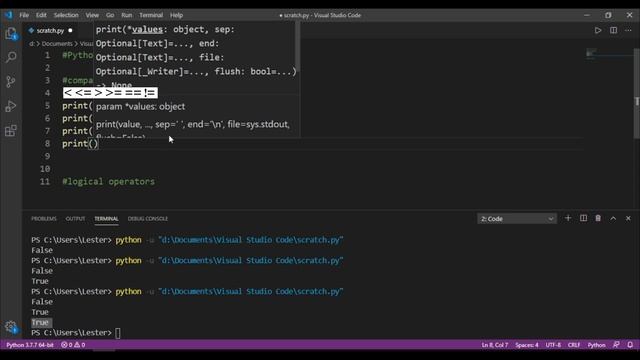Open the Manage gear icon
Viewport: 640px width, 360px height.
pos(11,327)
